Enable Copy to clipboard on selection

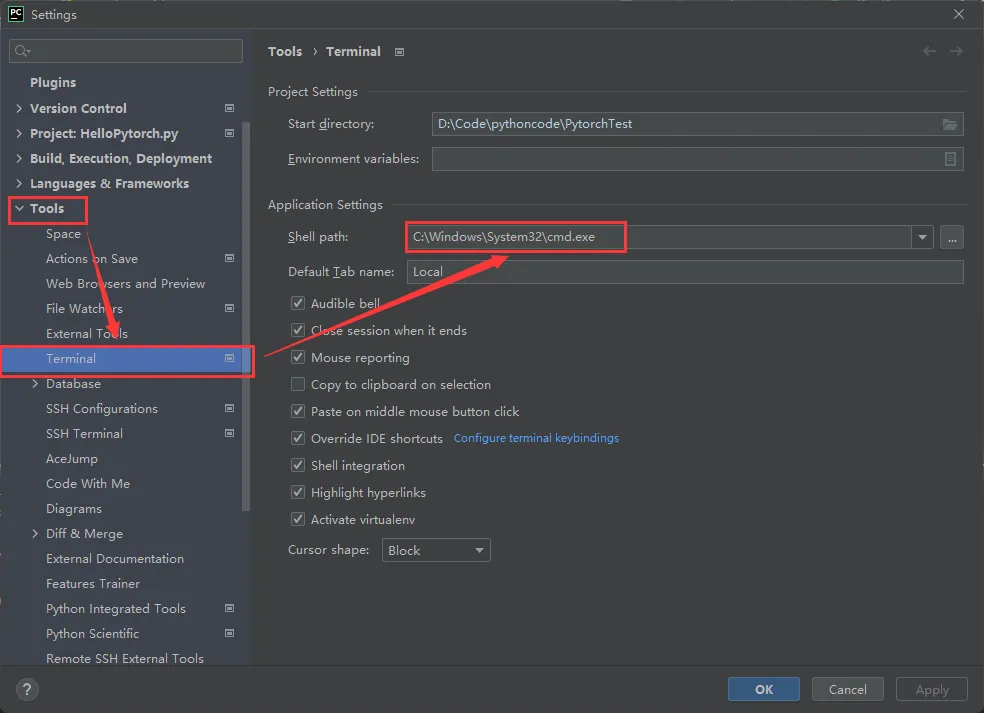tap(298, 384)
